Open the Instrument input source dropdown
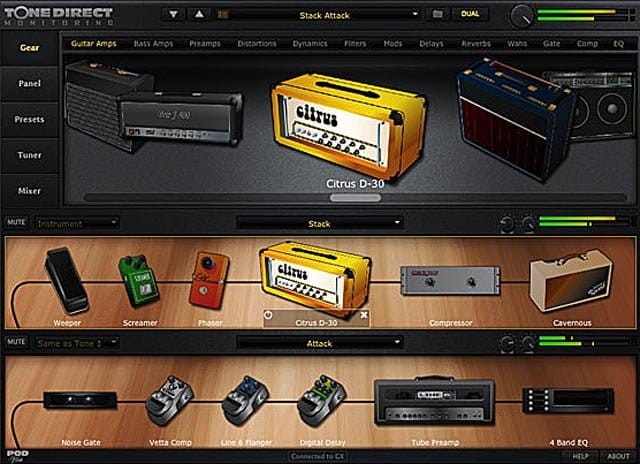 tap(77, 223)
